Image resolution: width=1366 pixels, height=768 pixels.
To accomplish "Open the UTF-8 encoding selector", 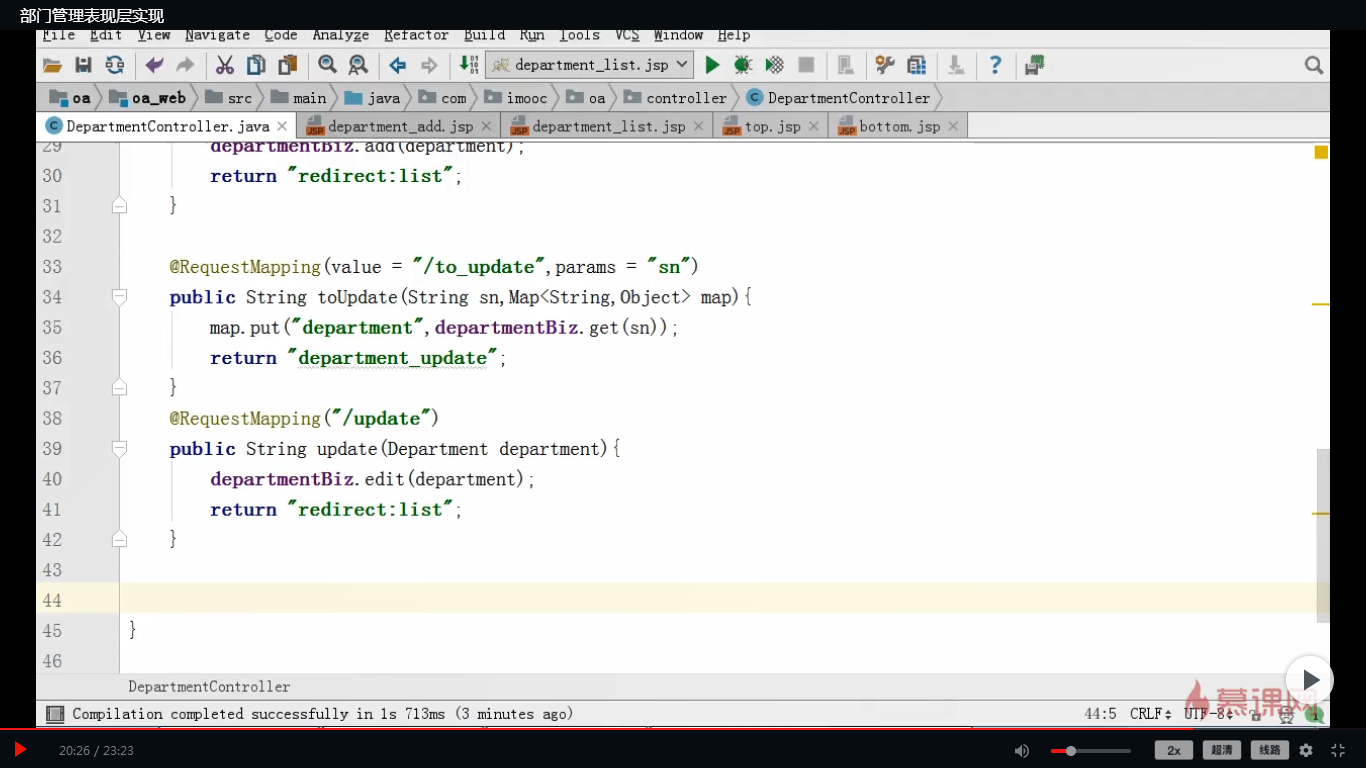I will 1208,714.
